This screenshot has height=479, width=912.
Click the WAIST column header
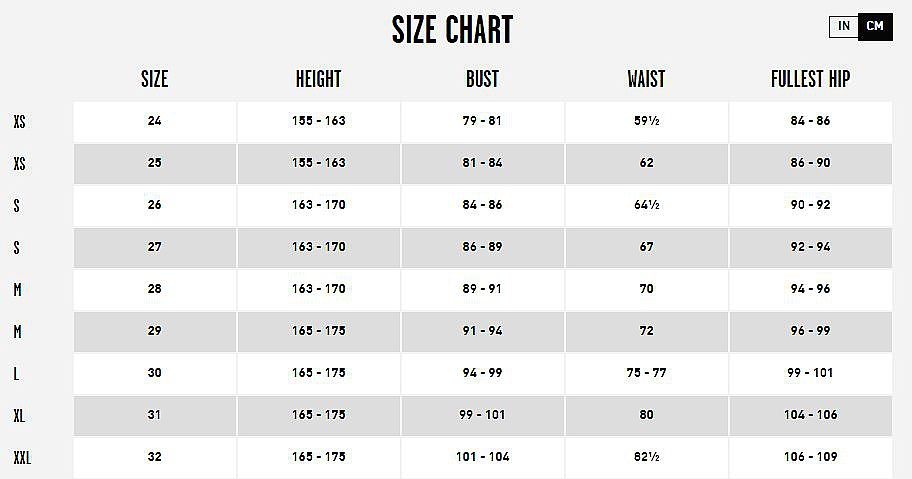[646, 79]
